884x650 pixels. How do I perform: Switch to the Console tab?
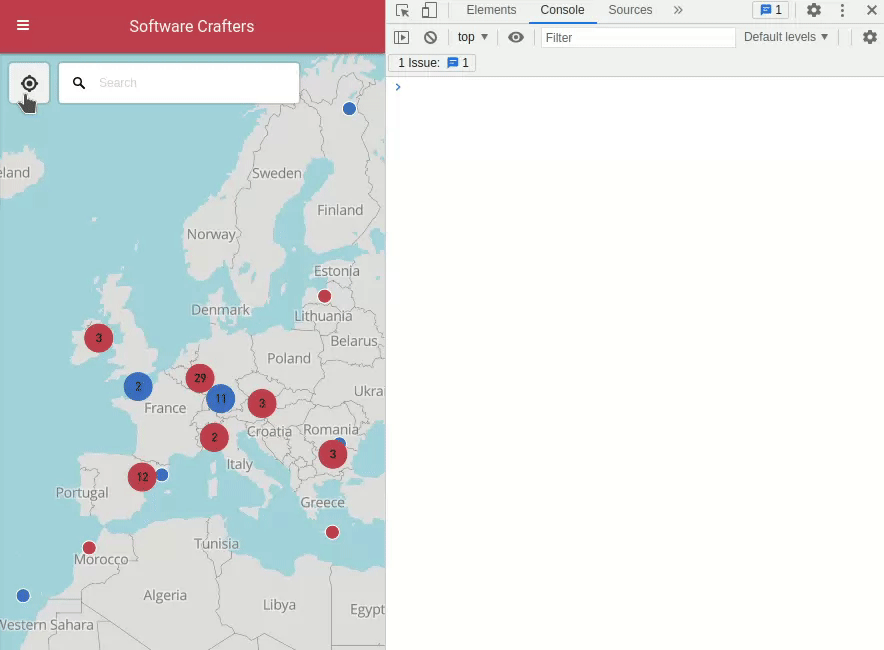click(x=562, y=10)
